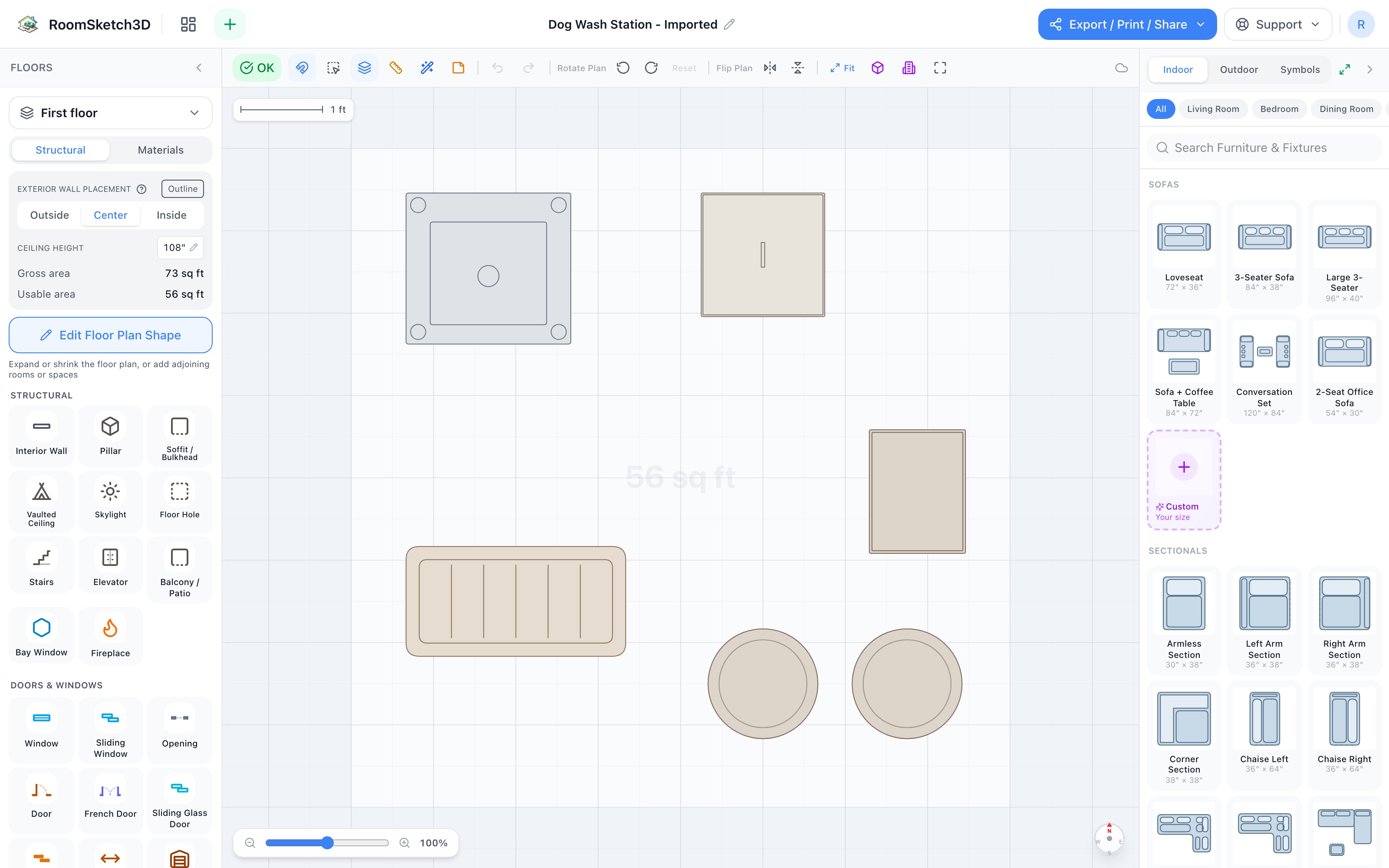Open the 3D cube view
The width and height of the screenshot is (1389, 868).
click(878, 68)
